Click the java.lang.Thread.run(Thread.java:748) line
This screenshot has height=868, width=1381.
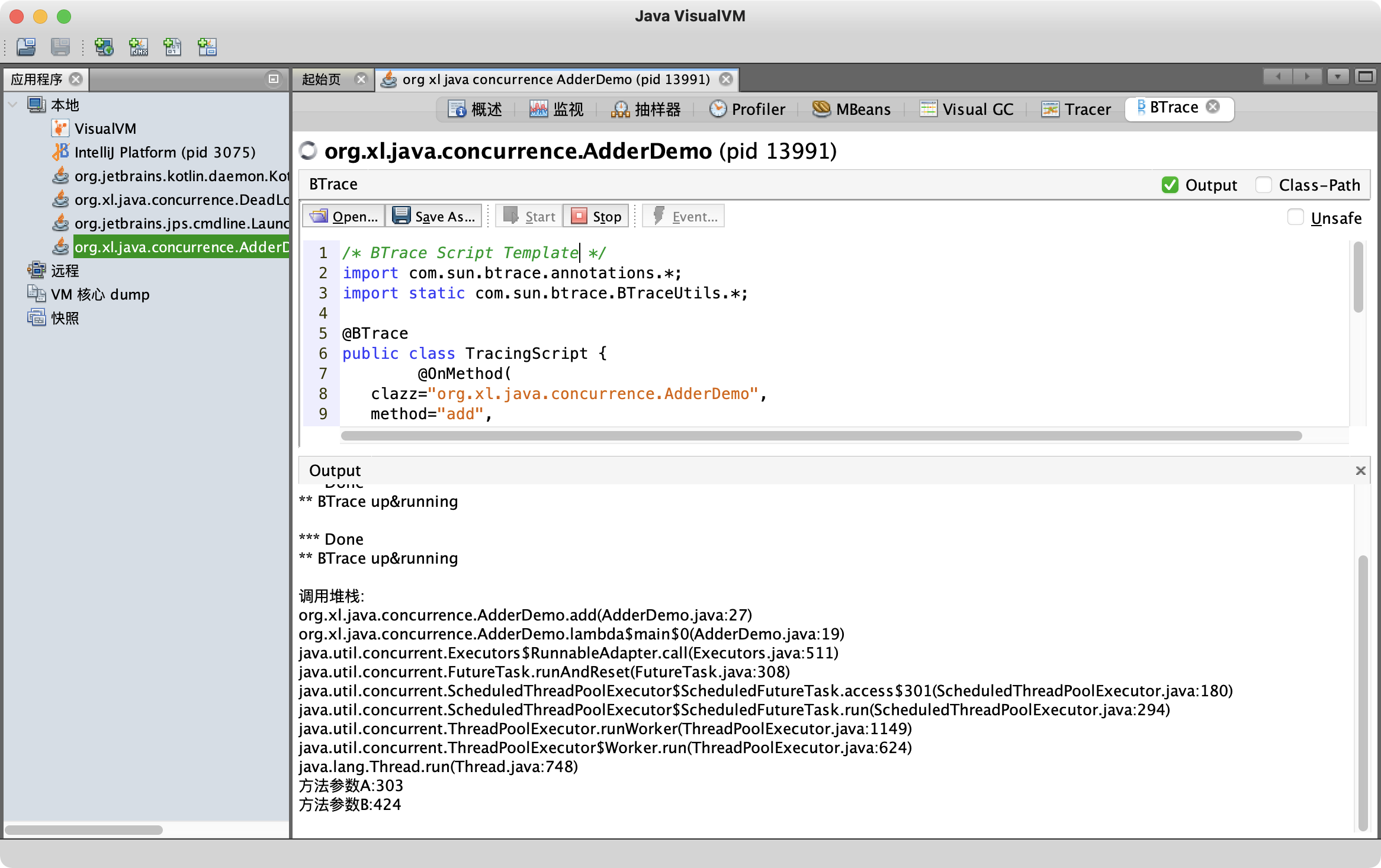pos(438,767)
